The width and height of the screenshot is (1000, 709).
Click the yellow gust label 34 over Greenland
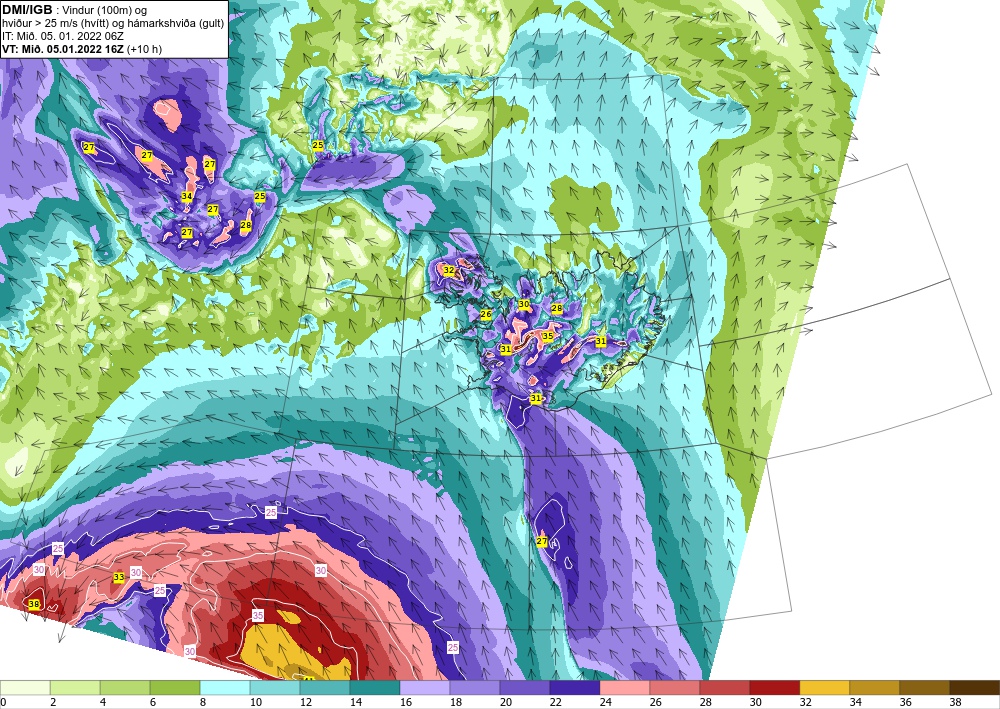click(187, 196)
